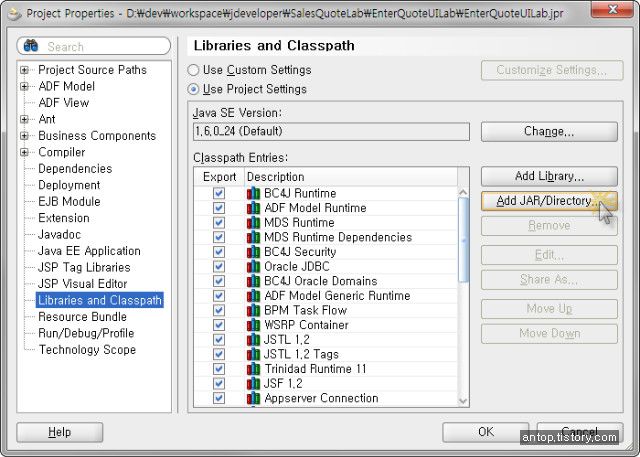
Task: Expand the Ant tree node
Action: [x=24, y=119]
